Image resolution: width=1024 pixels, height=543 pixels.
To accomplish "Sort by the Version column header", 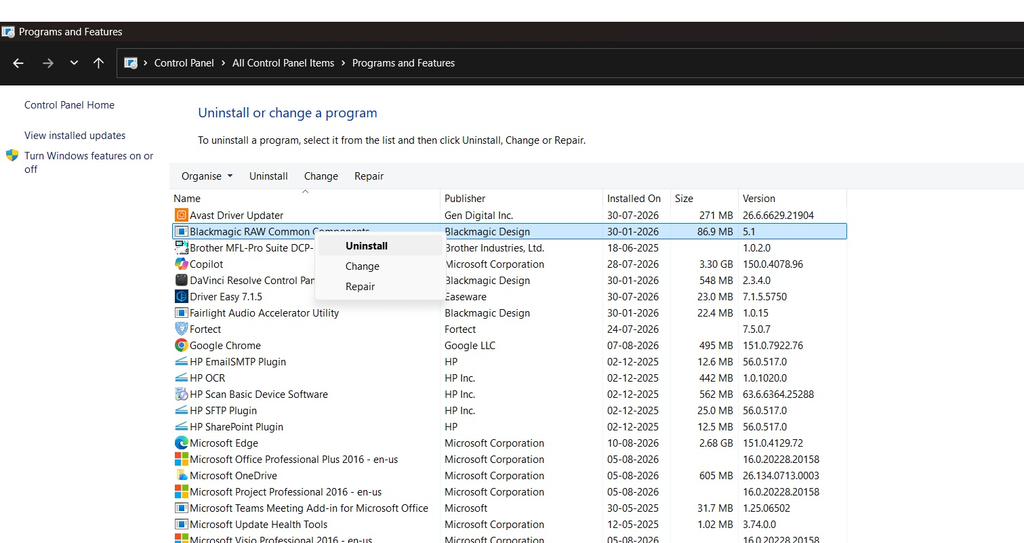I will click(793, 198).
